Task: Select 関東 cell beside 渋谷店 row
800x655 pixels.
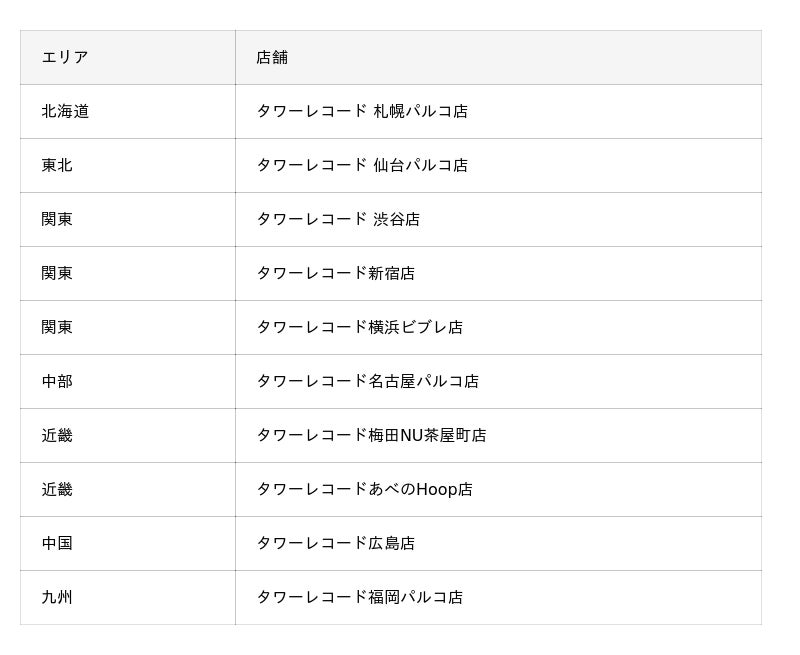Action: point(57,219)
